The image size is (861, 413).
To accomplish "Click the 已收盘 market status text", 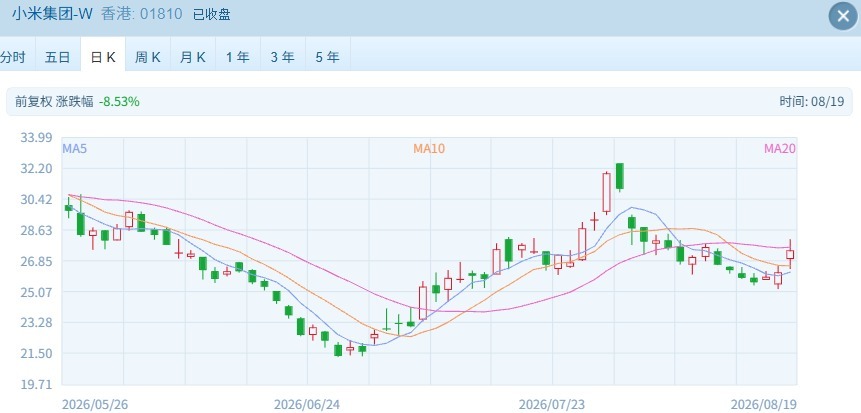I will point(211,14).
